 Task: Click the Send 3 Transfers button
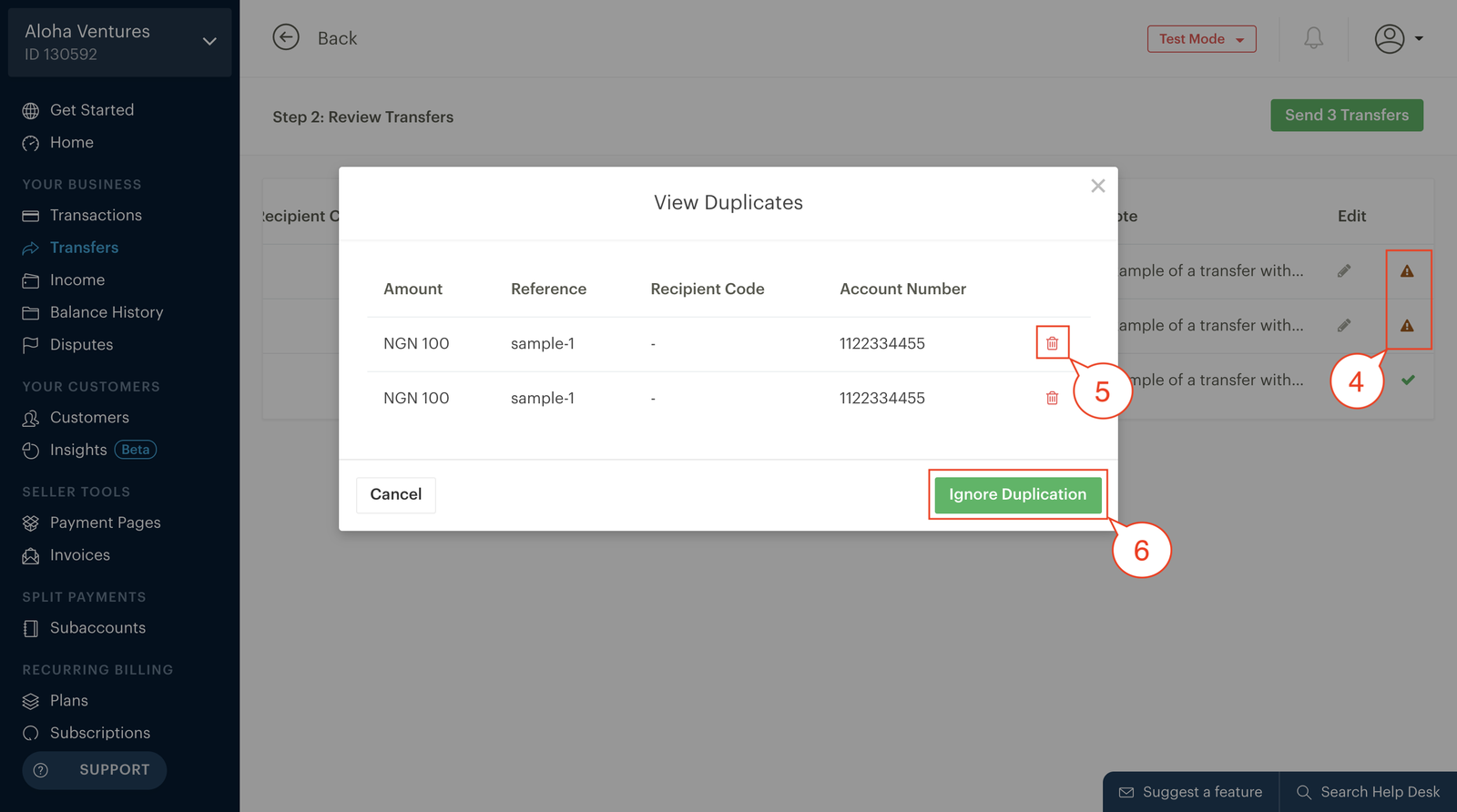pos(1347,115)
